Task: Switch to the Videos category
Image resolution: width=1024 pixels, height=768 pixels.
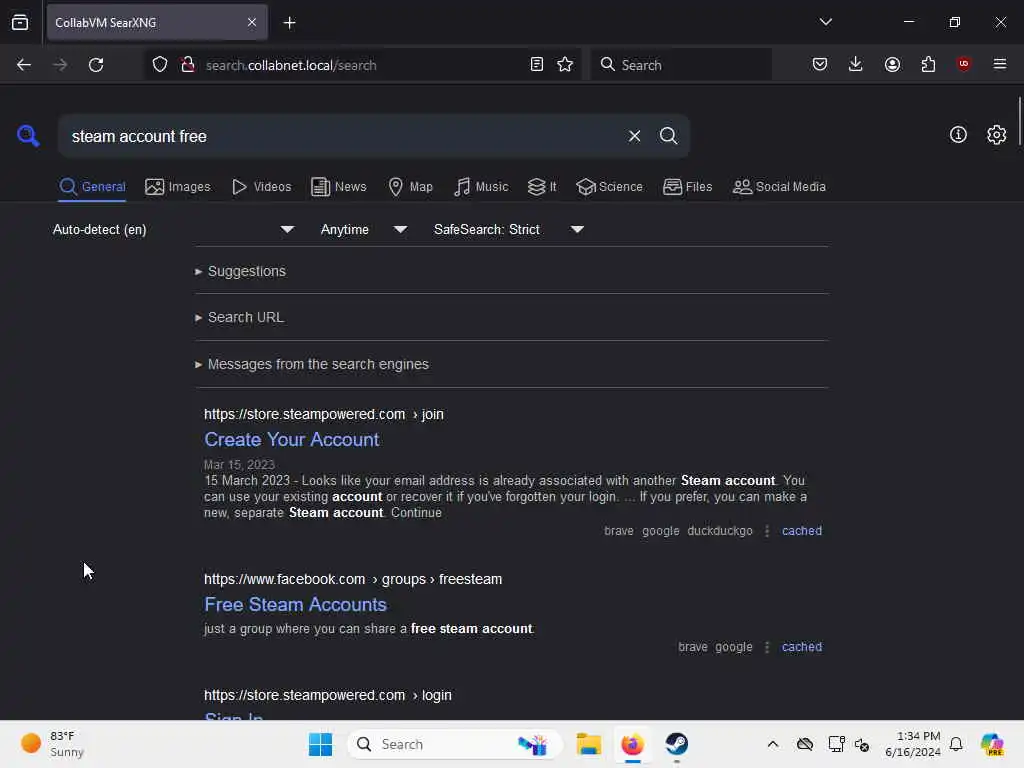Action: tap(261, 187)
